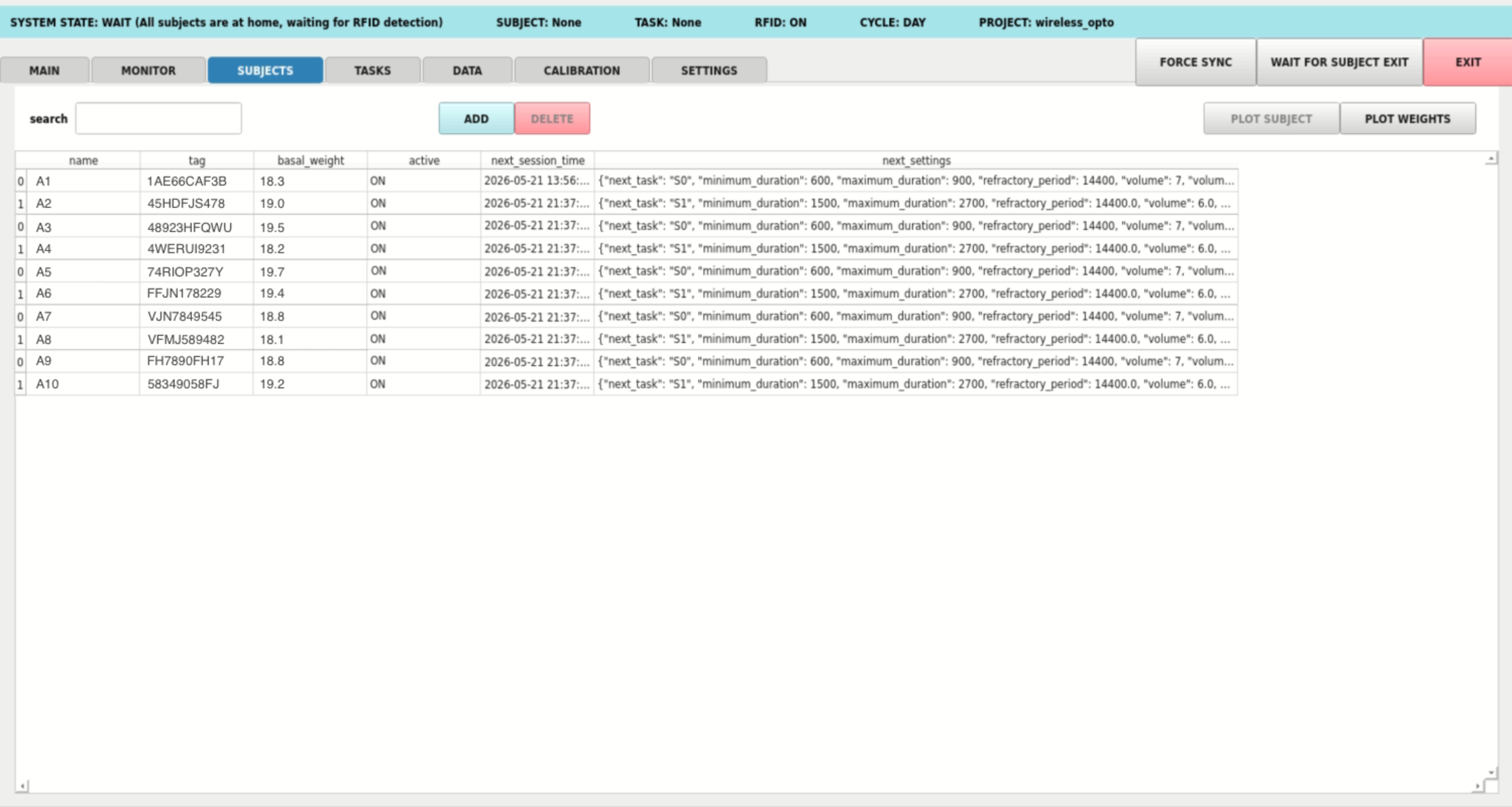Viewport: 1512px width, 807px height.
Task: Click the PLOT WEIGHTS button
Action: [1407, 118]
